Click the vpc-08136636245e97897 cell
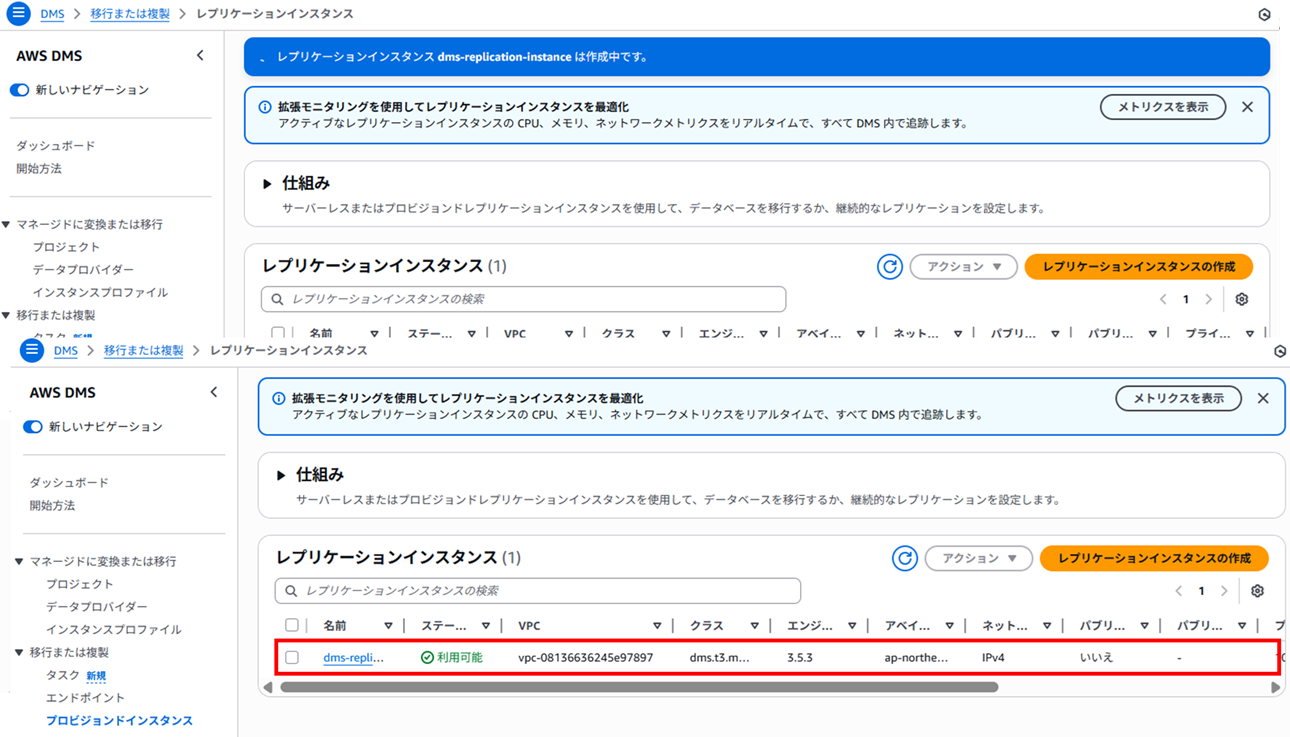Image resolution: width=1290 pixels, height=737 pixels. point(586,658)
